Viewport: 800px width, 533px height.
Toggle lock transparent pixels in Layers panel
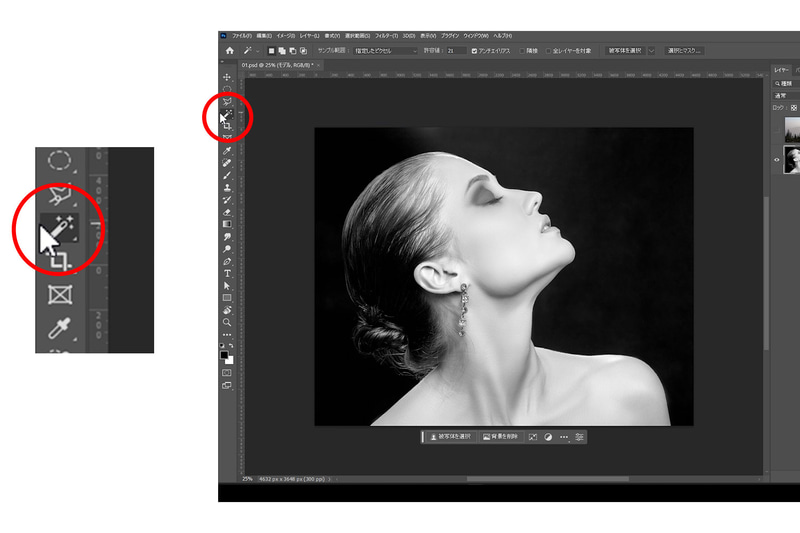pos(793,108)
